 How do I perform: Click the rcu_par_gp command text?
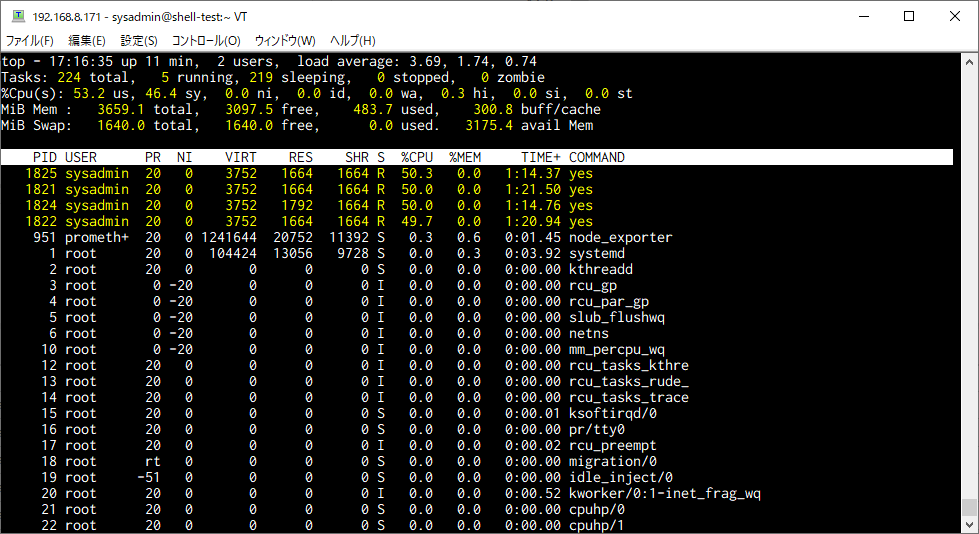pyautogui.click(x=609, y=302)
